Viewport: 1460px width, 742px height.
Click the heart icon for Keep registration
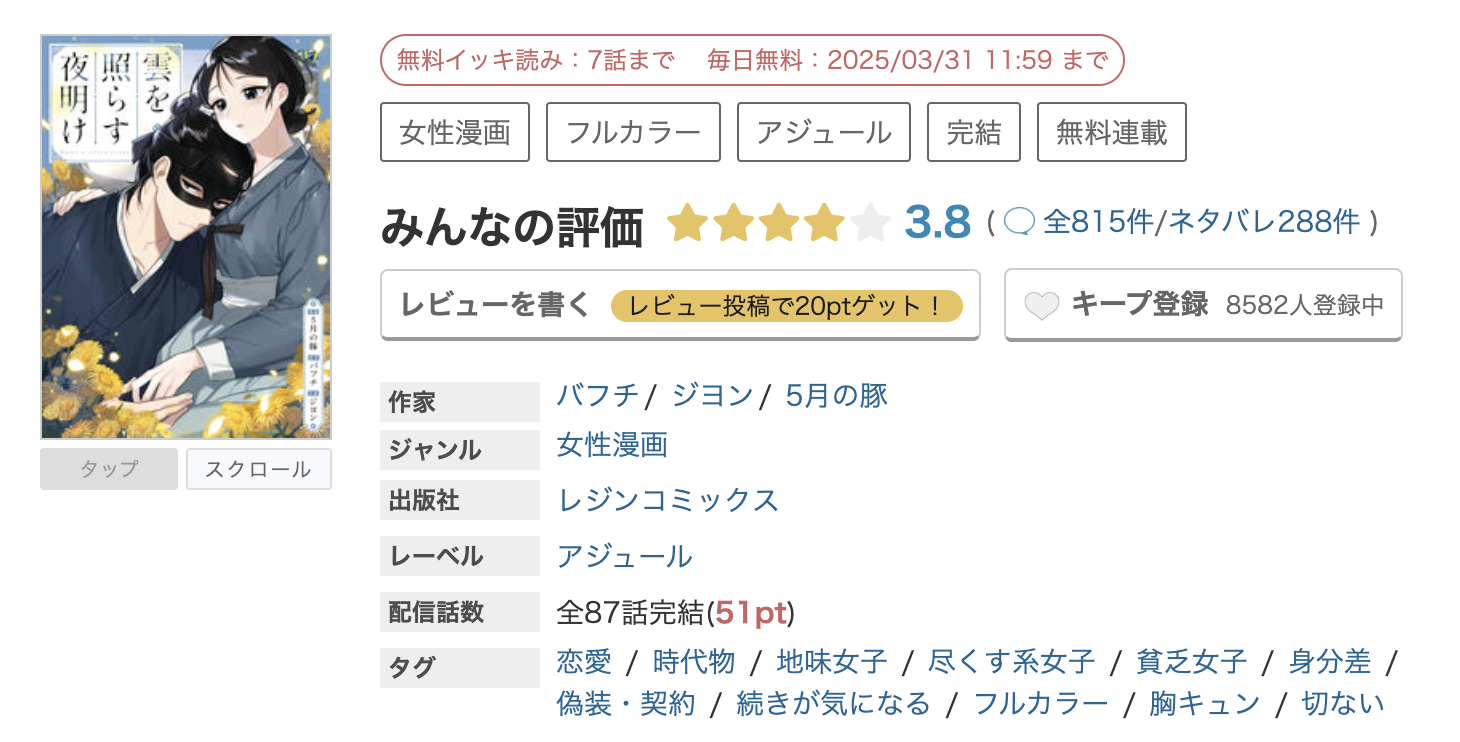[x=1042, y=306]
